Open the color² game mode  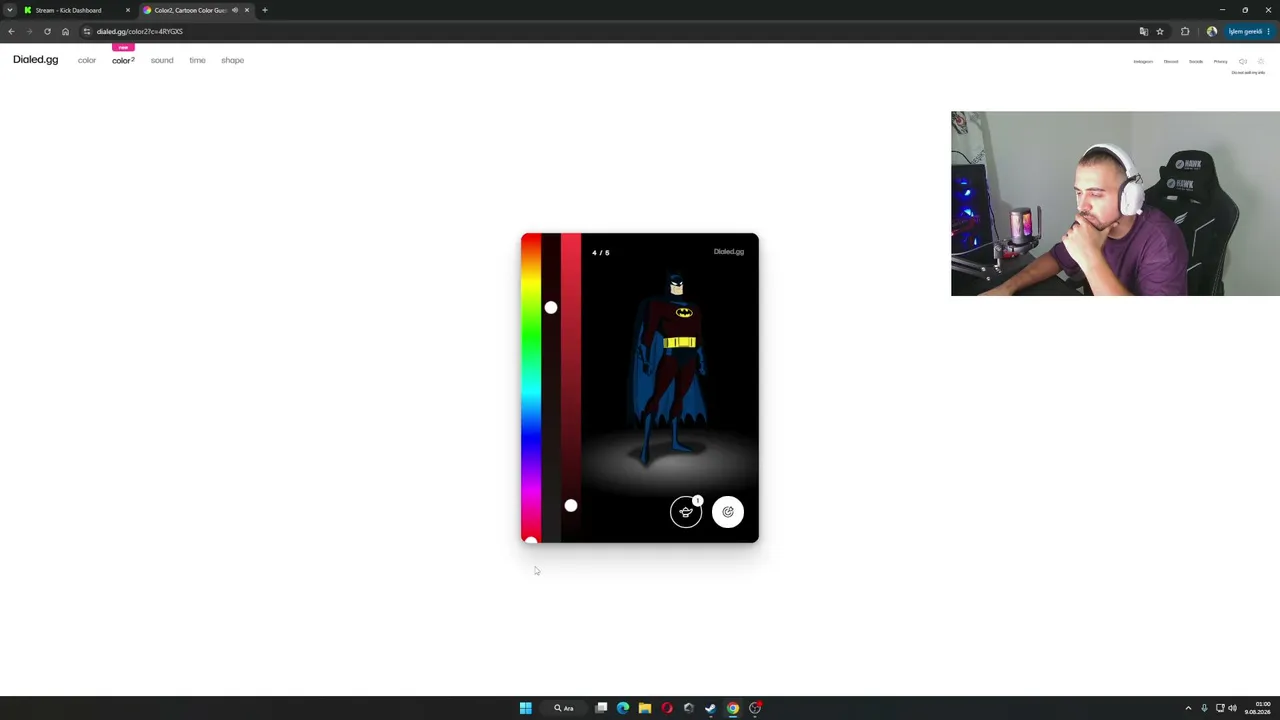pyautogui.click(x=123, y=60)
